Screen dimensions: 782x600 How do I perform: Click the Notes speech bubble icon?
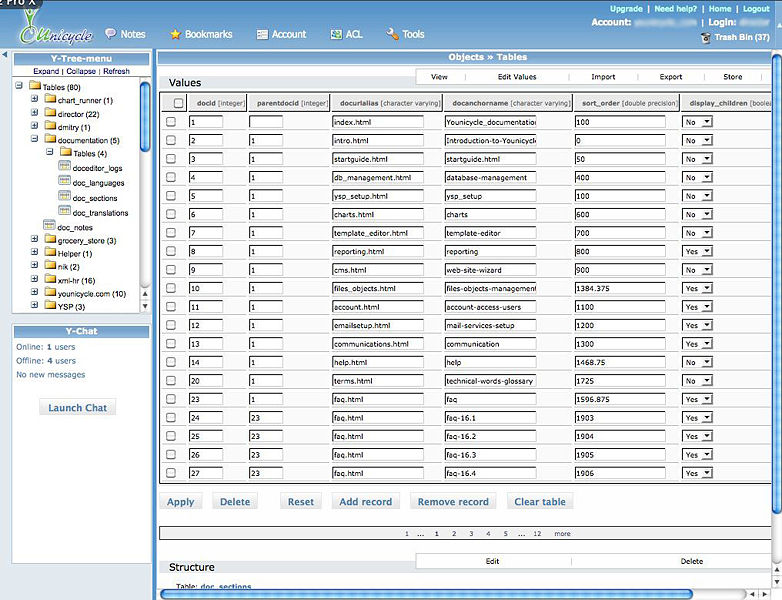(110, 35)
